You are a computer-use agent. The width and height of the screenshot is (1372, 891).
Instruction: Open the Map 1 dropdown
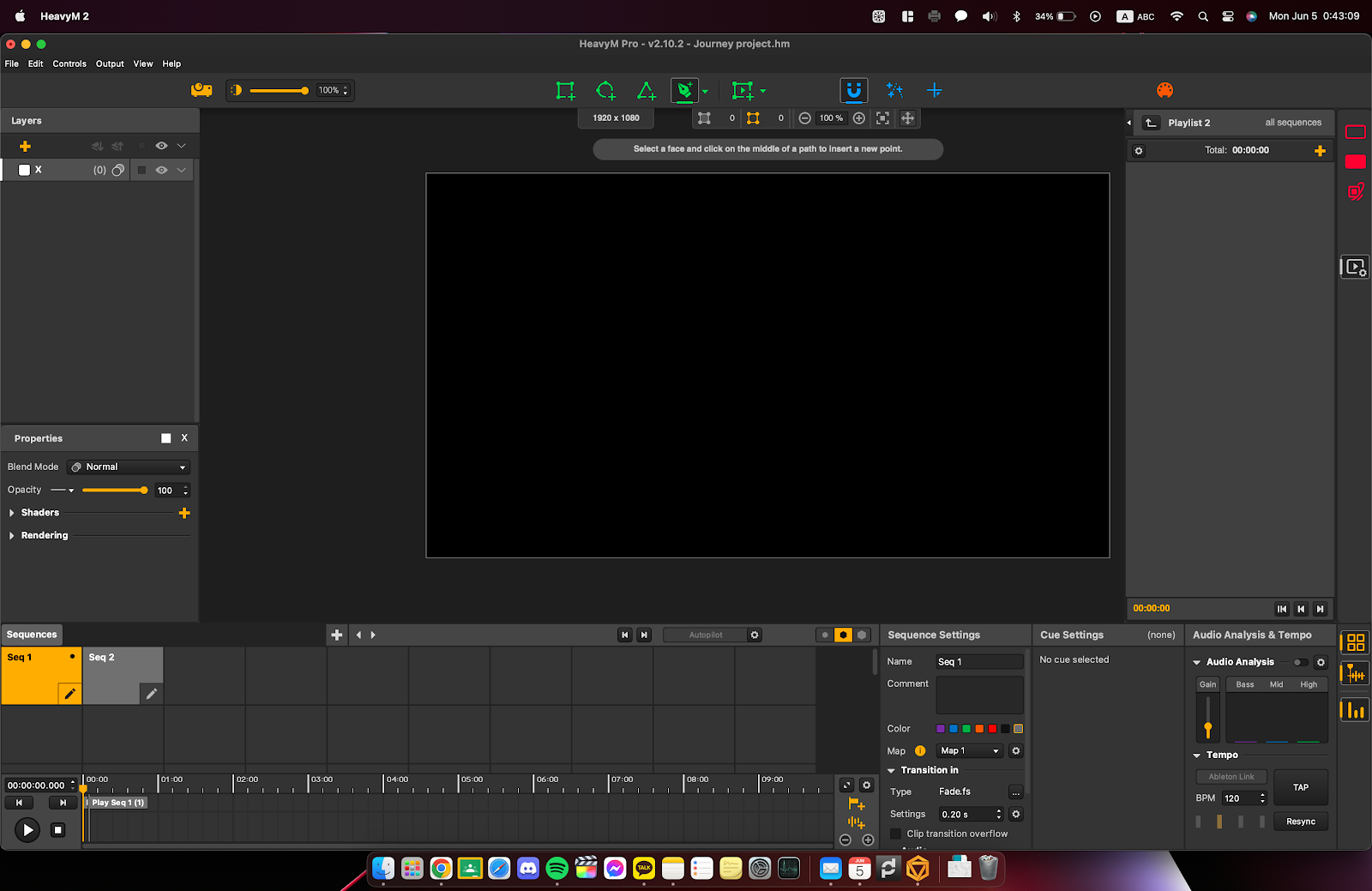point(970,751)
